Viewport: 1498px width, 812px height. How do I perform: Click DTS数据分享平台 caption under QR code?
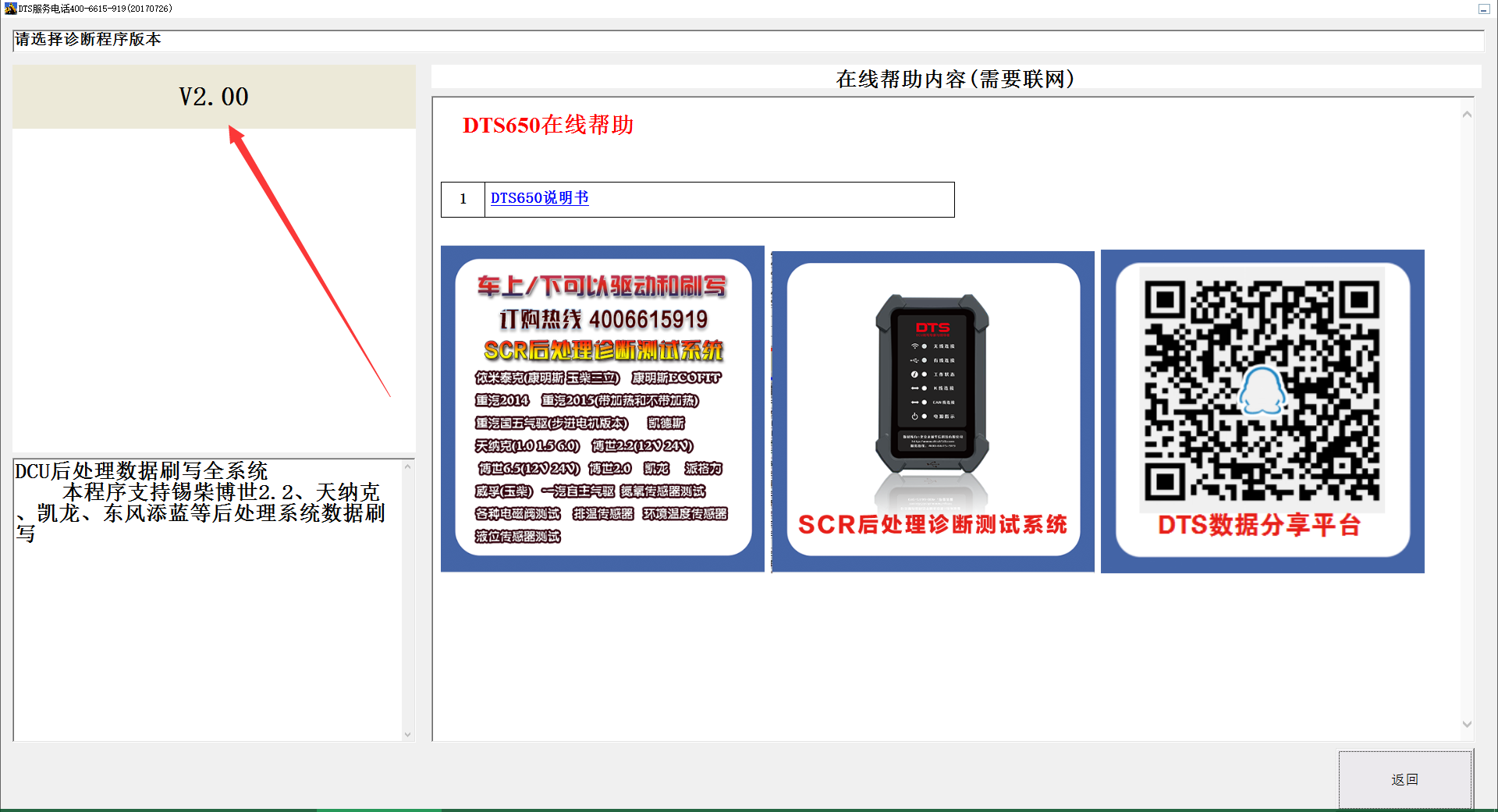click(1259, 525)
